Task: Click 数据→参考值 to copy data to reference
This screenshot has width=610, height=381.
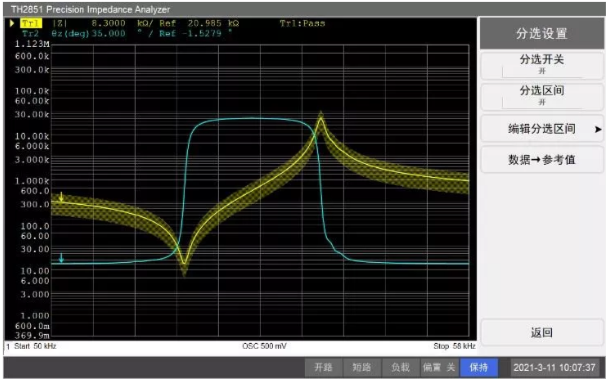Action: pyautogui.click(x=542, y=160)
